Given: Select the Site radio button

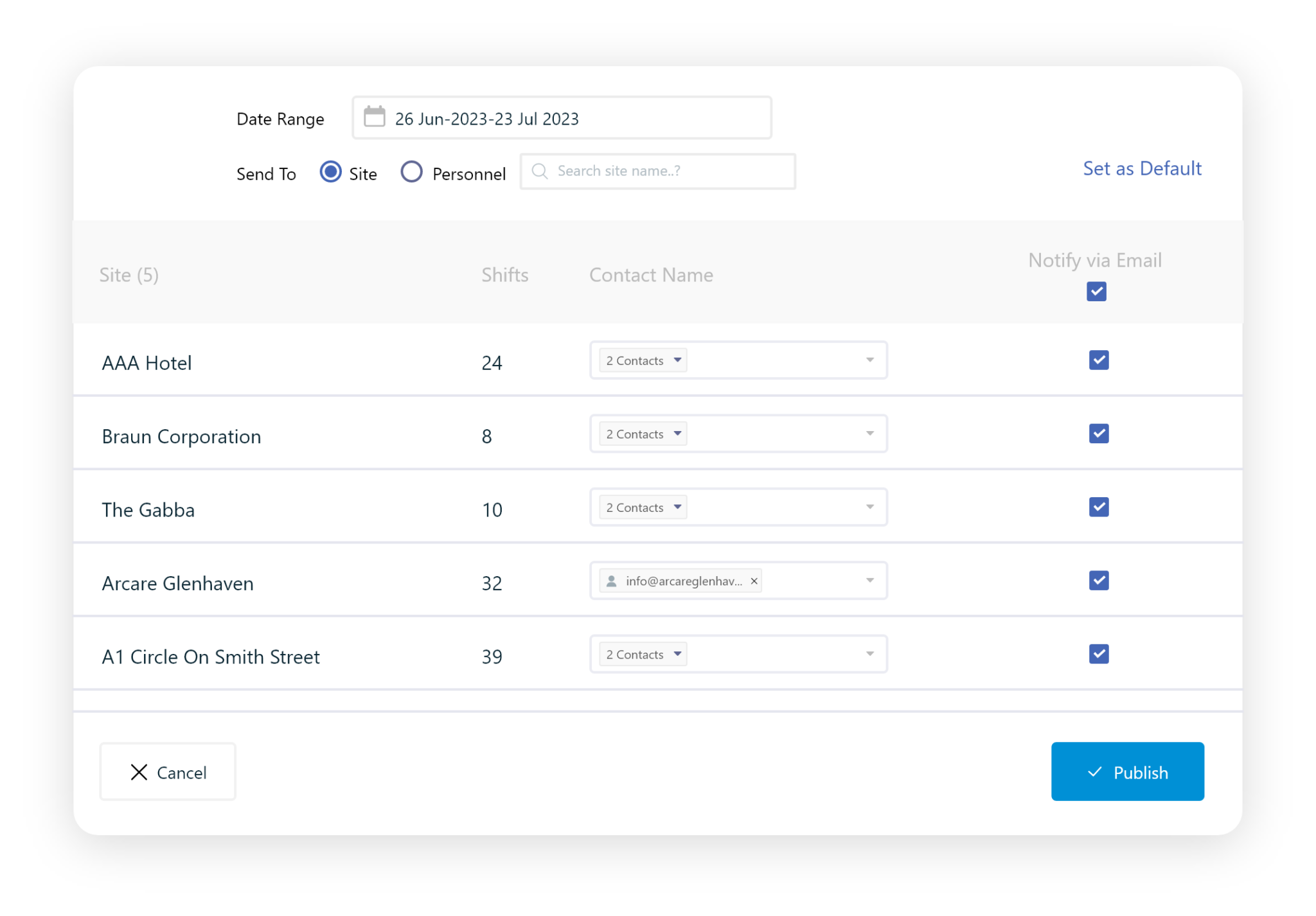Looking at the screenshot, I should pos(330,172).
